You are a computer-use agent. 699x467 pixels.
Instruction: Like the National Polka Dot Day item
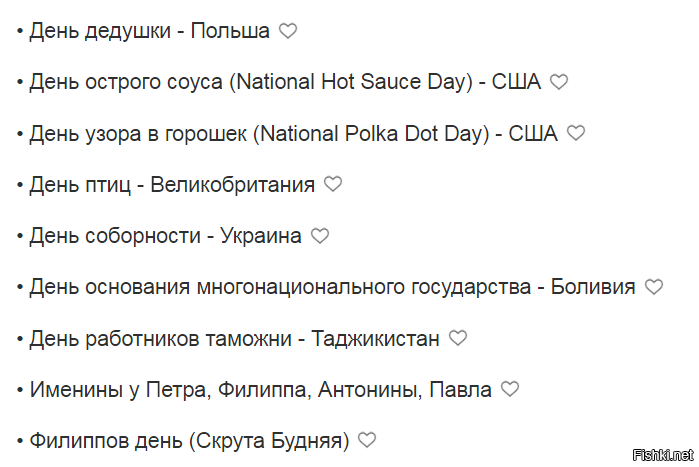(x=576, y=133)
